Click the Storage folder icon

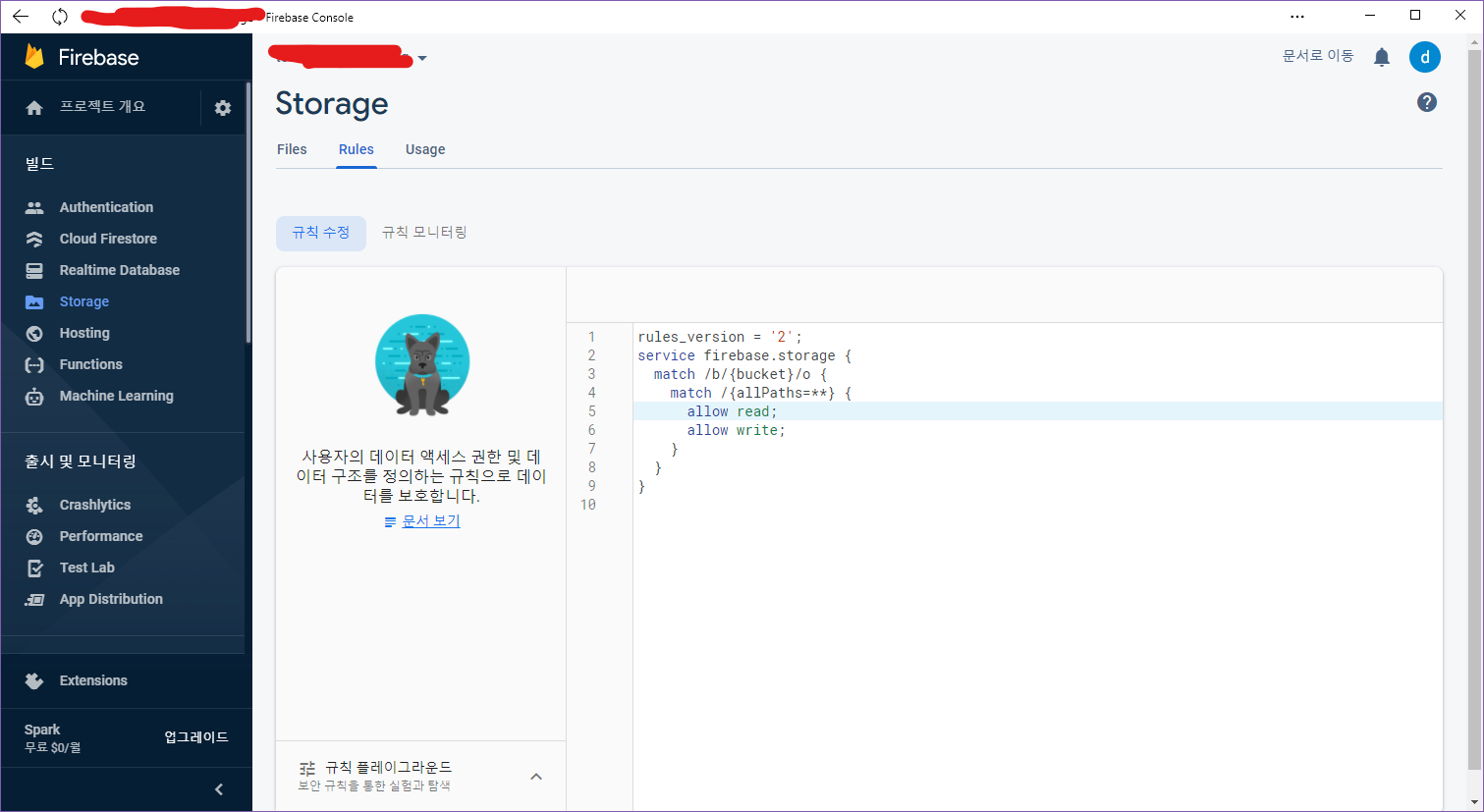coord(34,301)
